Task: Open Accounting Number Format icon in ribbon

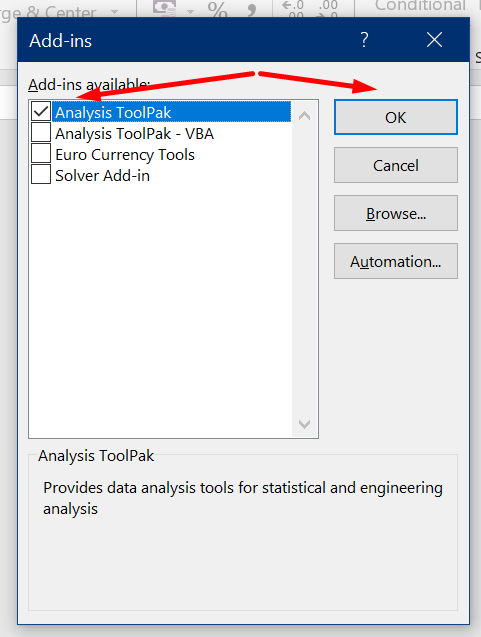Action: pos(165,8)
